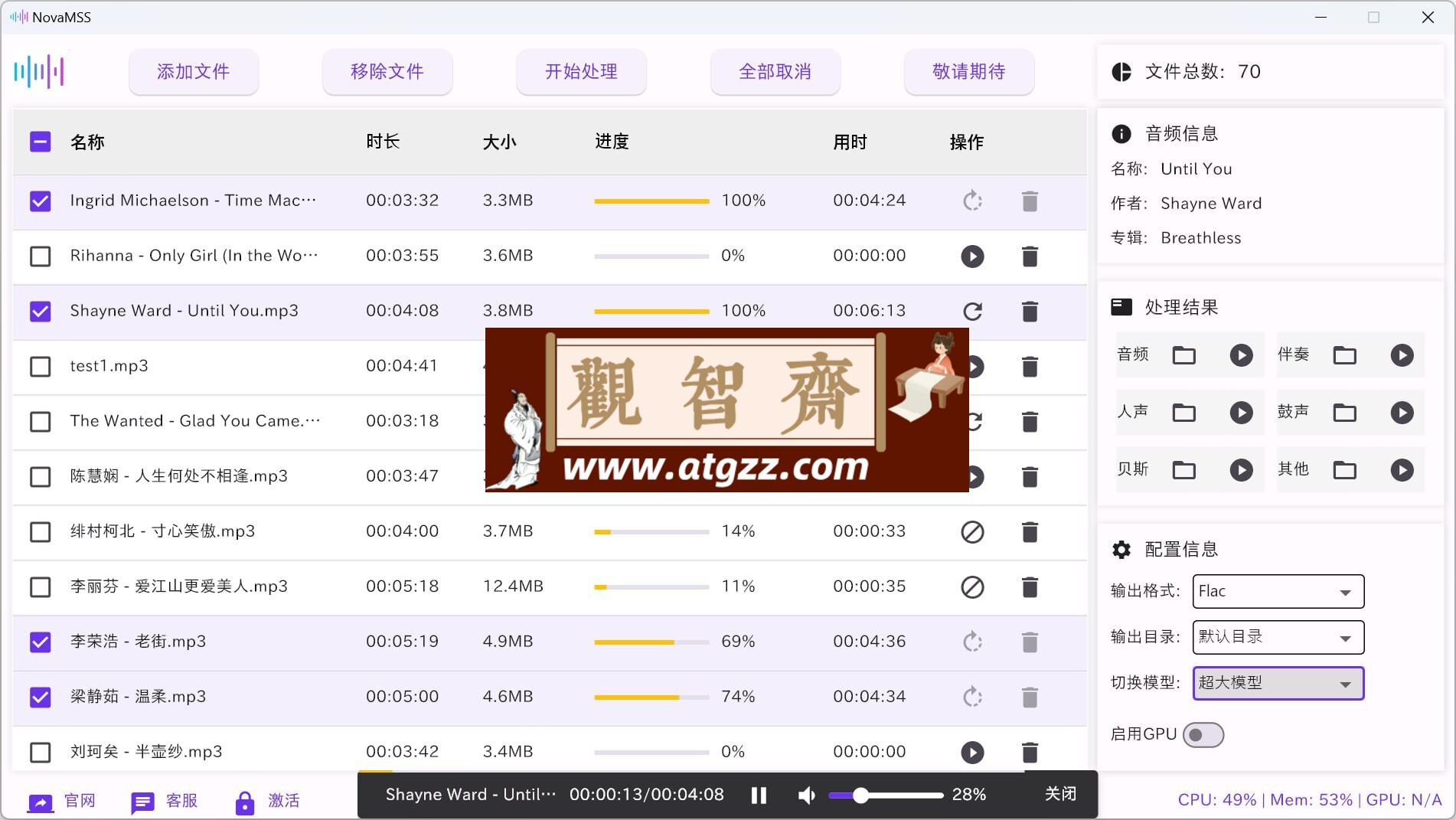Play the Rihanna - Only Girl row

pyautogui.click(x=972, y=256)
